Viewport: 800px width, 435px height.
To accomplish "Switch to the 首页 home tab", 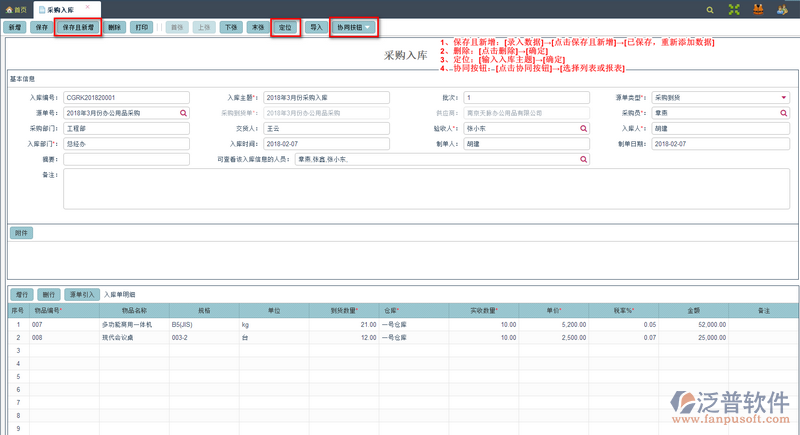I will coord(15,8).
